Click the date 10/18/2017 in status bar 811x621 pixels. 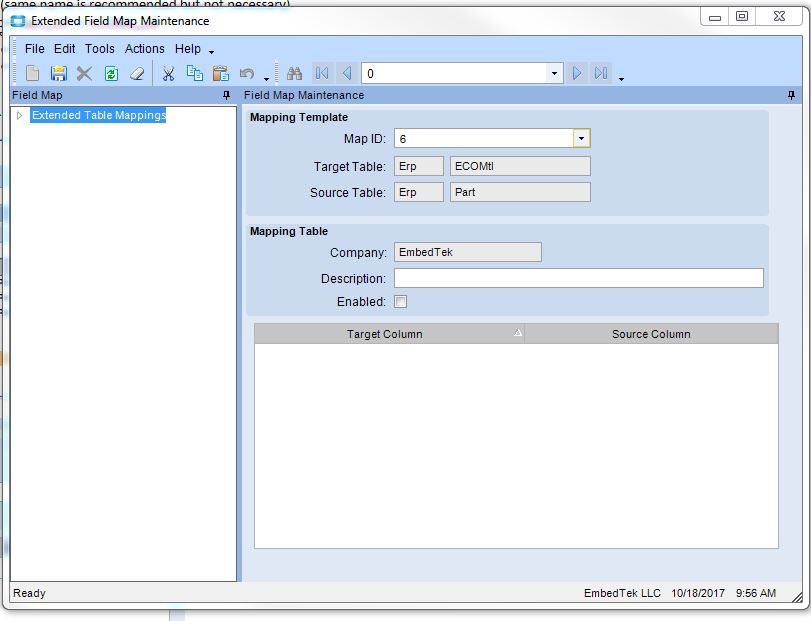(698, 593)
